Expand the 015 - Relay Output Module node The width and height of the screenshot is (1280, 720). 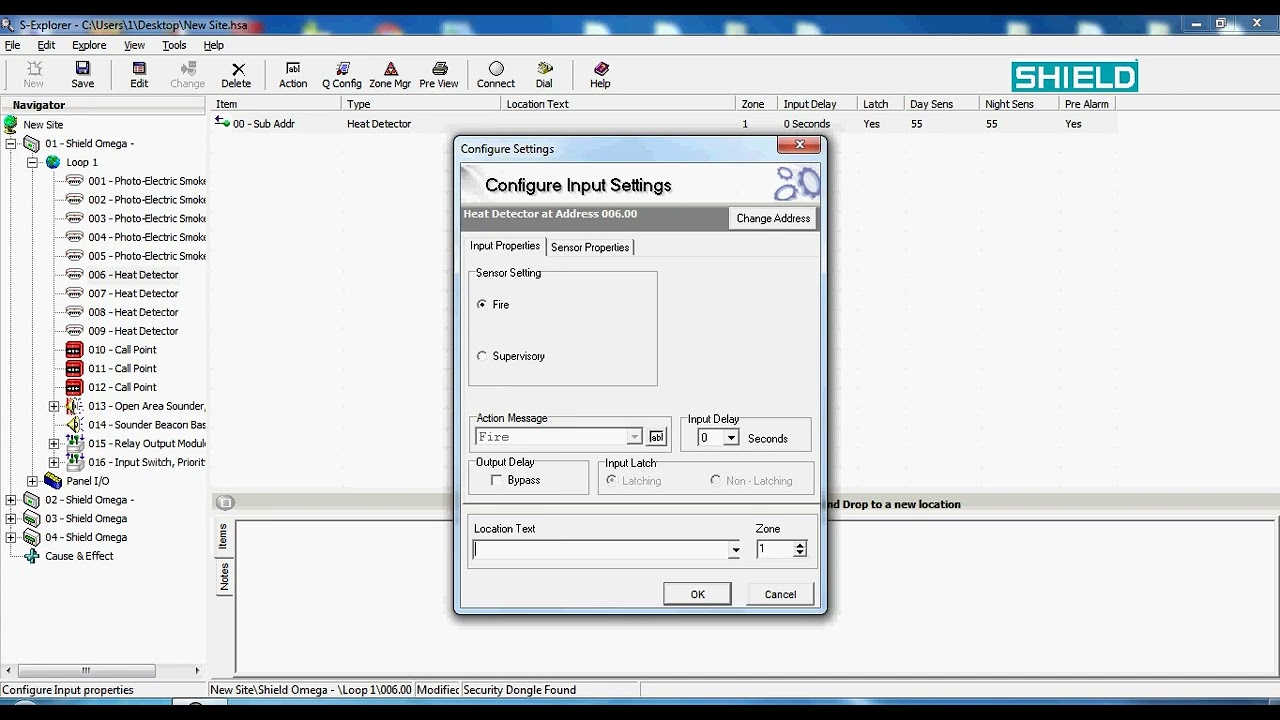coord(54,444)
